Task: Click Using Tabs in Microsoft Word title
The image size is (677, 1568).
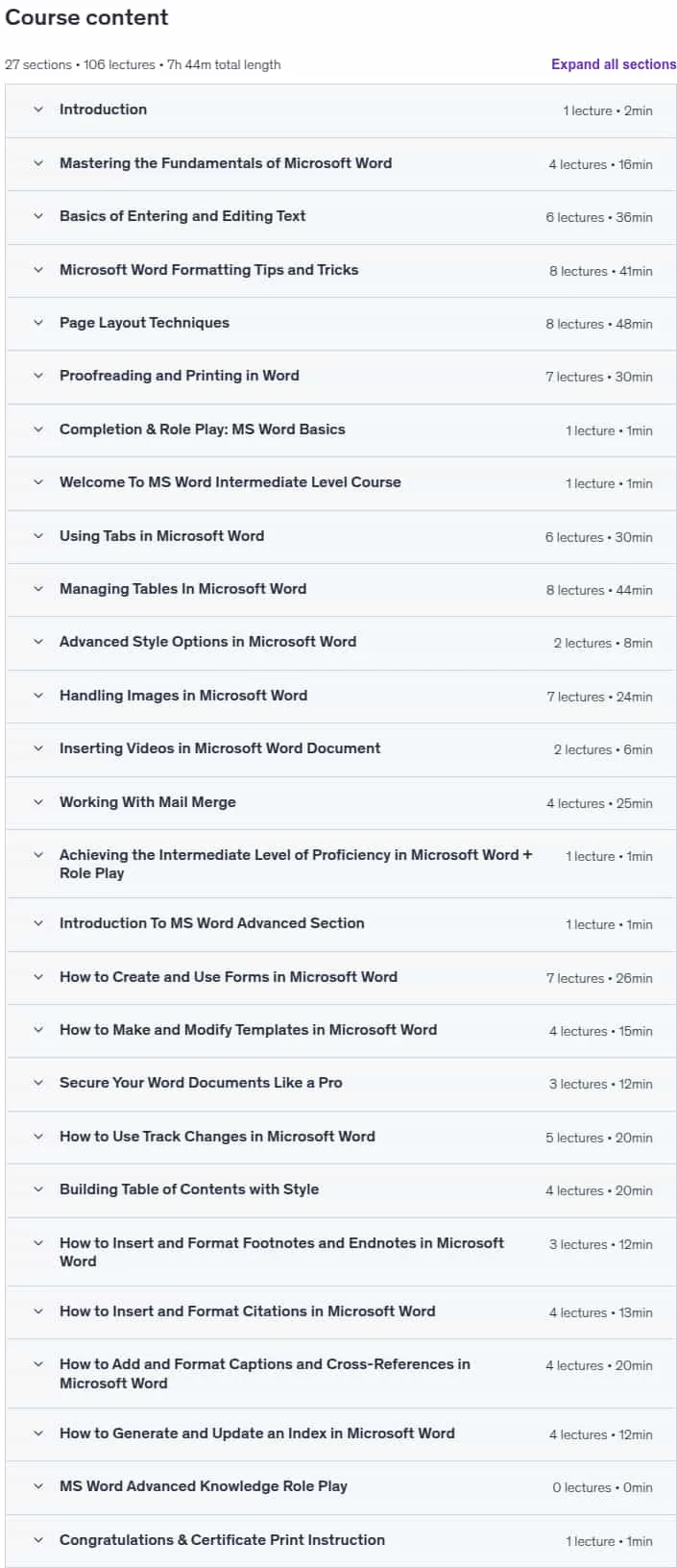Action: 161,536
